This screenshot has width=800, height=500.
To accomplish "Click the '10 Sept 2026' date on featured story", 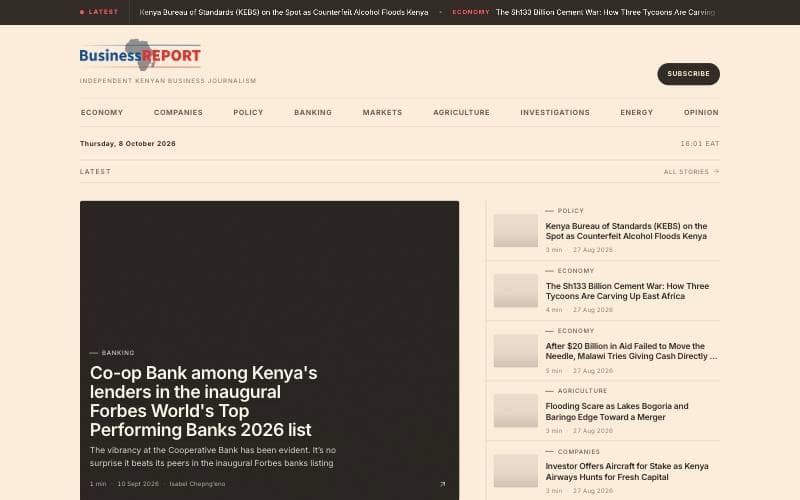I will point(138,484).
